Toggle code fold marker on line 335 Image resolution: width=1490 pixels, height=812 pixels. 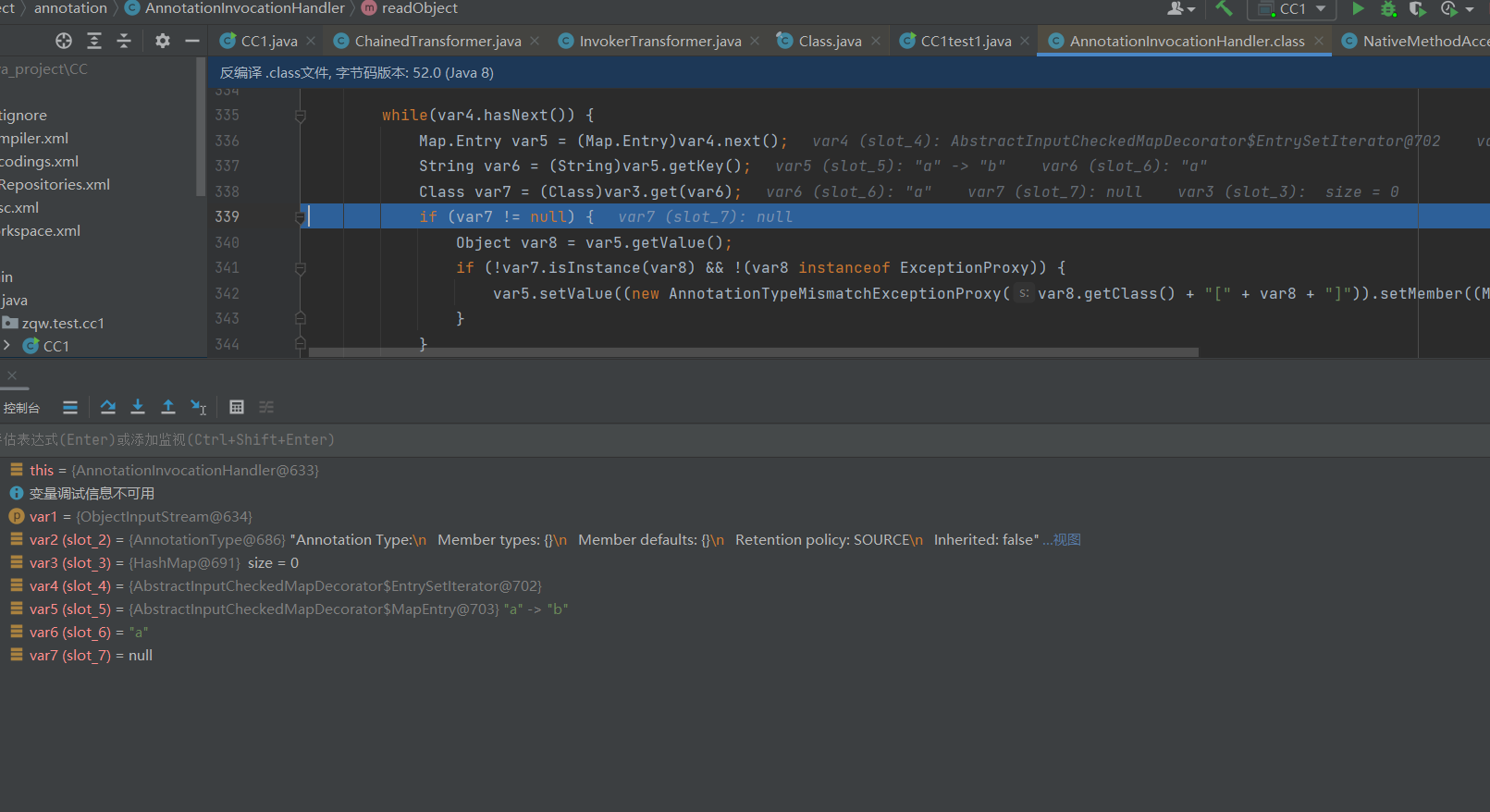click(x=301, y=116)
